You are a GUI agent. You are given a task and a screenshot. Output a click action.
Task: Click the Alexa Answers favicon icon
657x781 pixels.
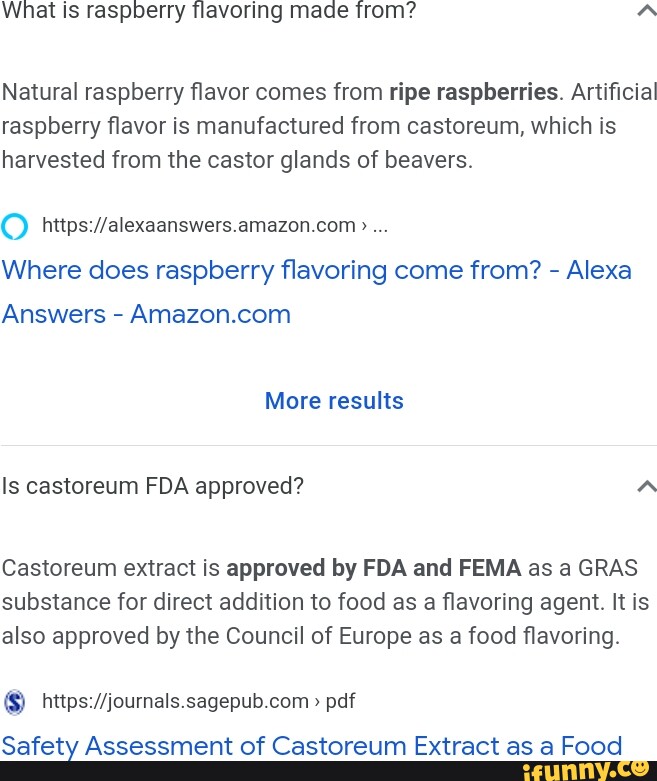coord(14,226)
